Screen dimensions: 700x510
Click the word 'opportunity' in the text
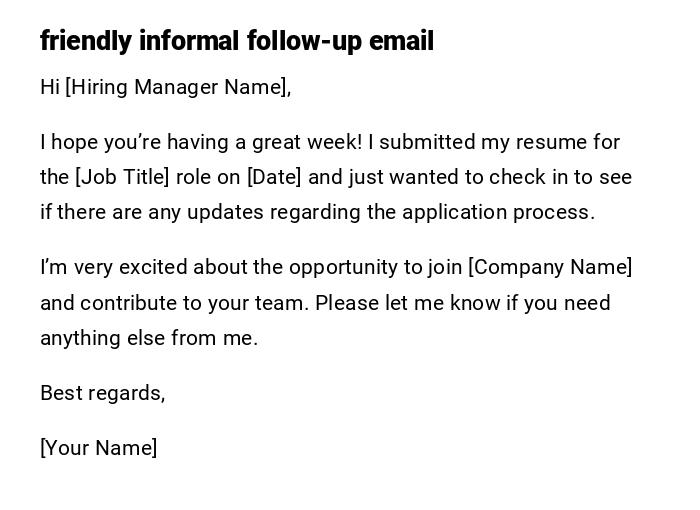click(343, 267)
